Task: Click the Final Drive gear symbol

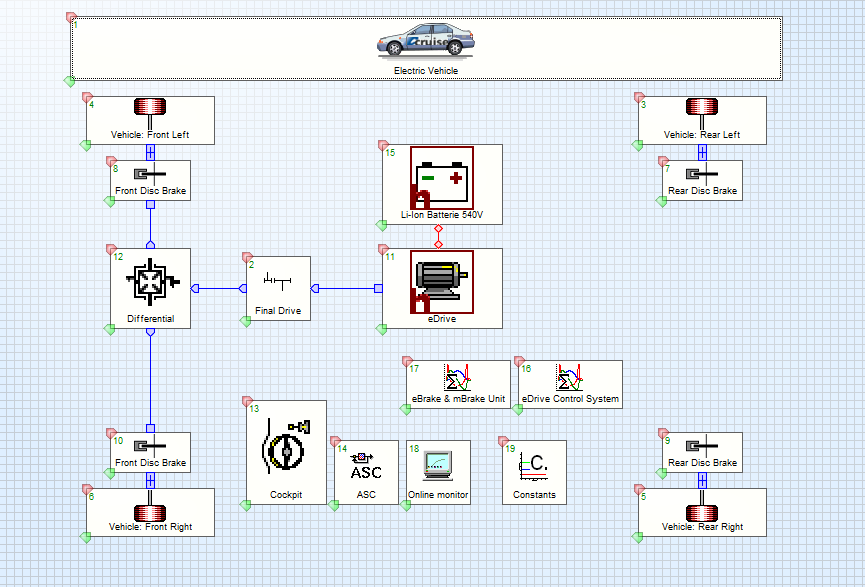Action: point(277,281)
